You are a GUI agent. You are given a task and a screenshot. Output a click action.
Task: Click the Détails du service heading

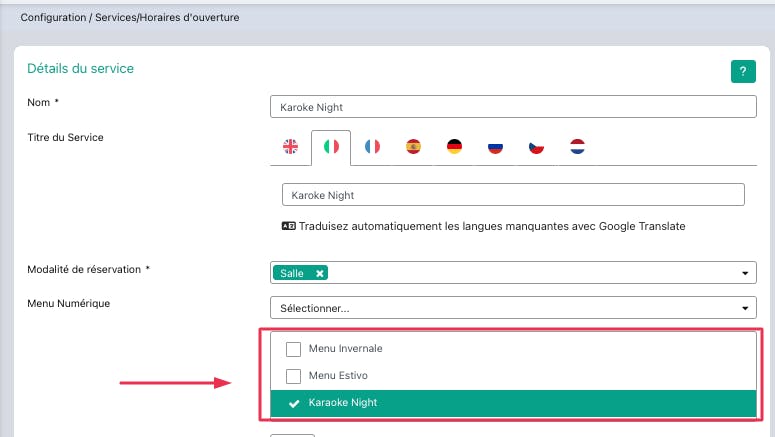80,68
